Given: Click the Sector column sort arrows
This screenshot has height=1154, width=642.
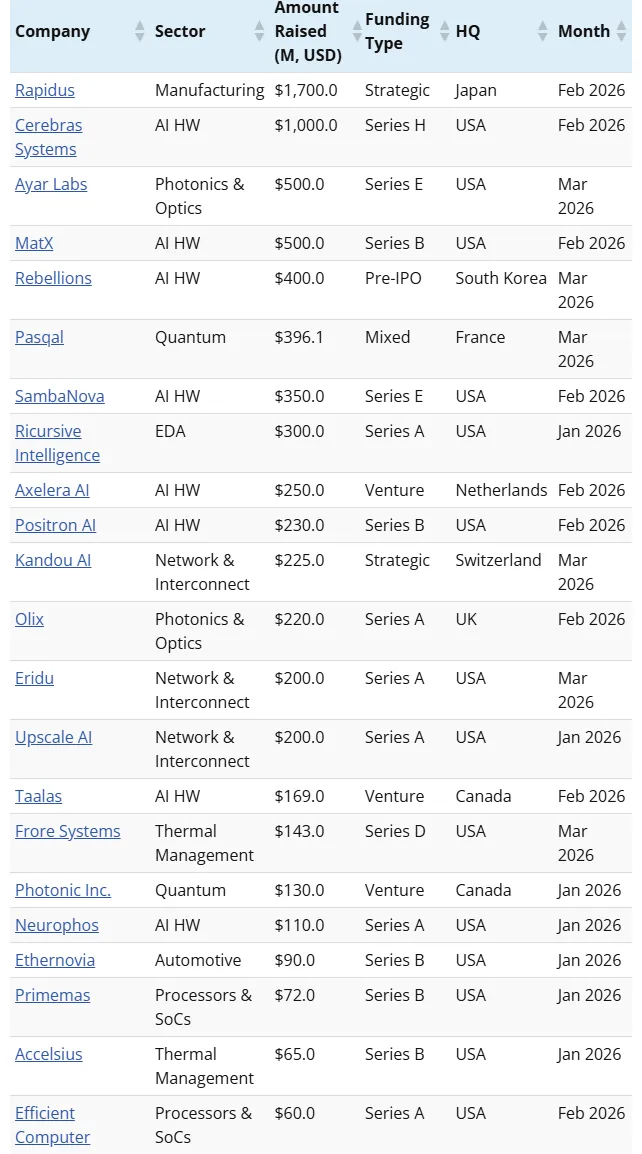Looking at the screenshot, I should (260, 32).
